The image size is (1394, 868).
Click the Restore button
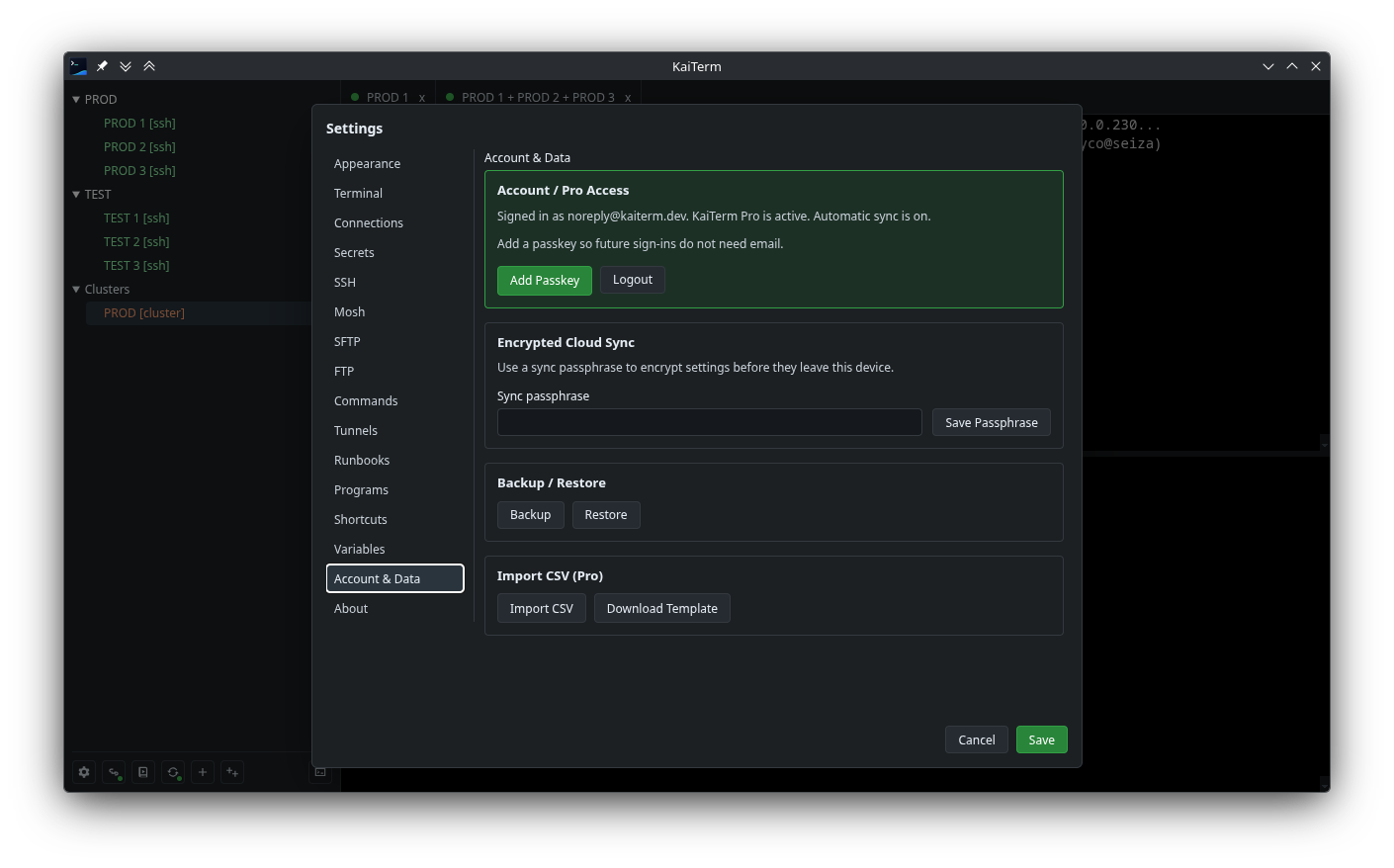pyautogui.click(x=606, y=515)
